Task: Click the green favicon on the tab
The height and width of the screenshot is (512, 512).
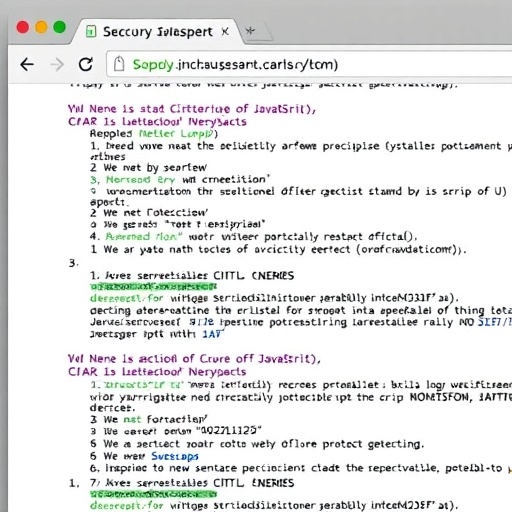Action: coord(91,32)
